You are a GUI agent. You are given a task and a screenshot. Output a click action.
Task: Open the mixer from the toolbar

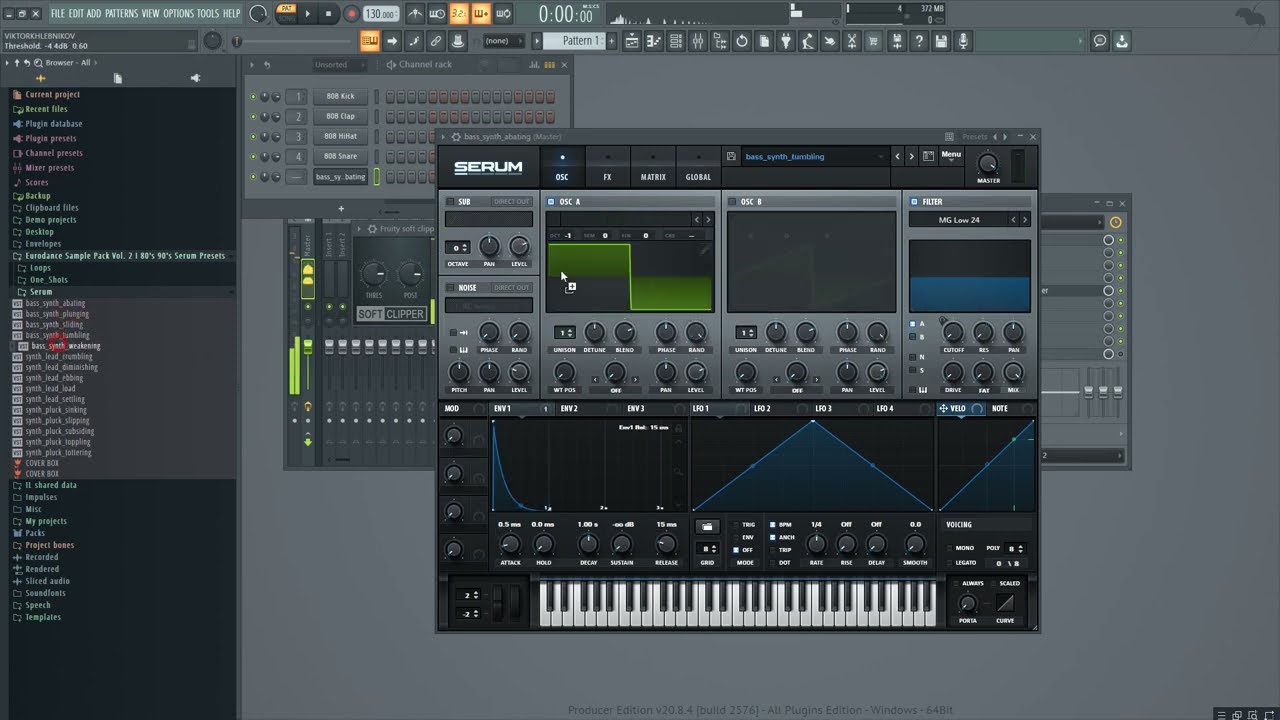[x=698, y=41]
